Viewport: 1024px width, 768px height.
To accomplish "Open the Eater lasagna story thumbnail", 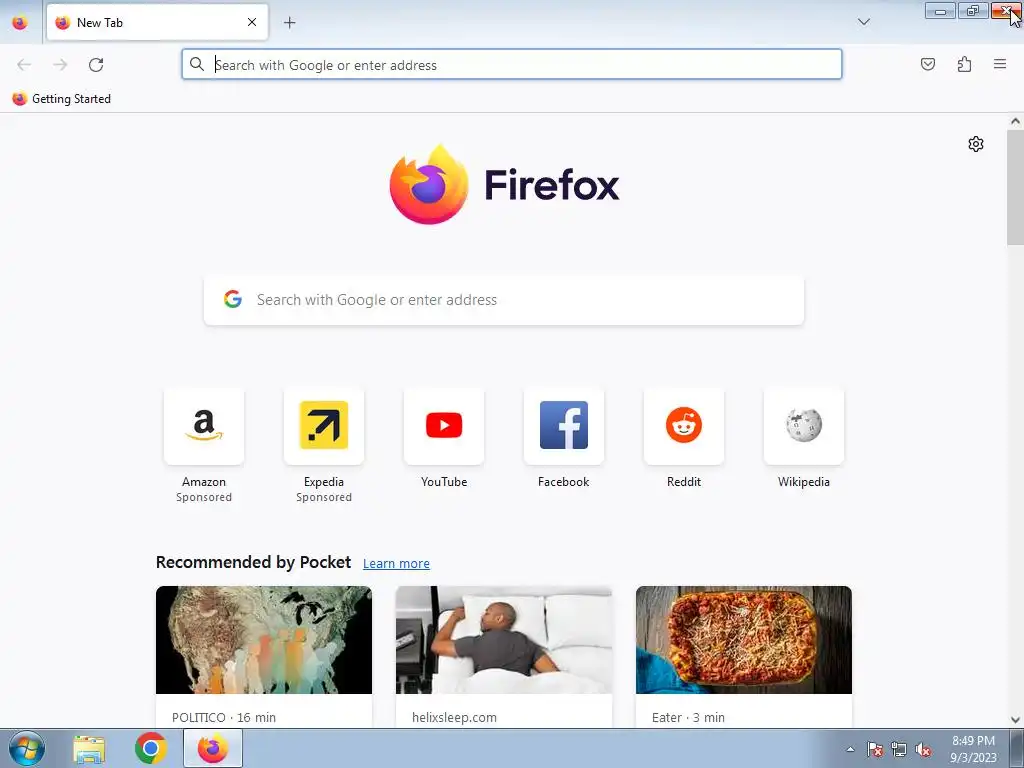I will [x=744, y=640].
